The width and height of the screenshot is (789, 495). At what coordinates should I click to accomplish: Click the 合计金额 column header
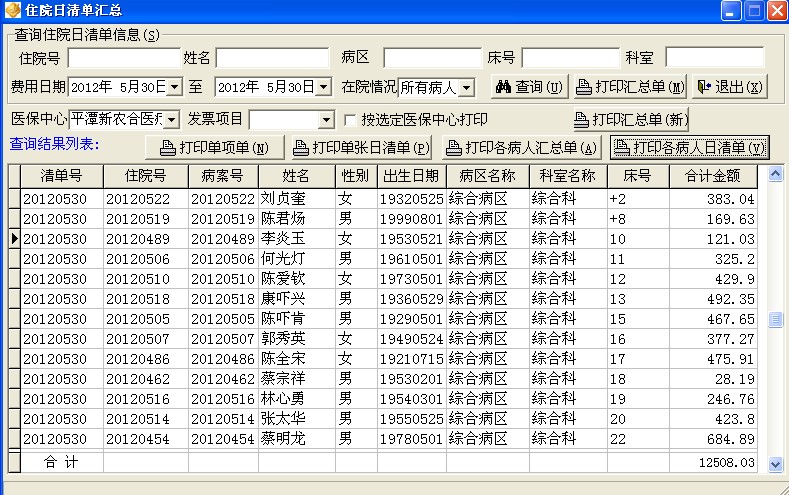click(713, 176)
